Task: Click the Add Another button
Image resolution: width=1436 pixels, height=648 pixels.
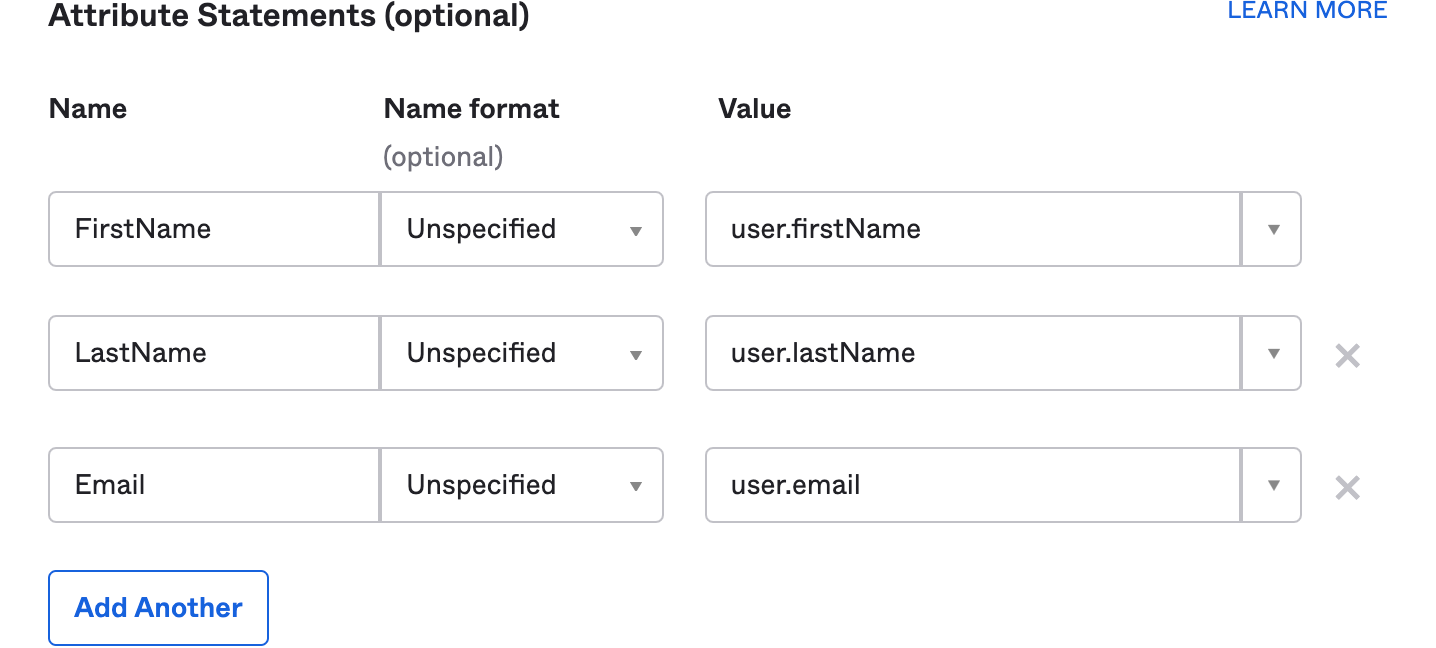Action: [x=157, y=607]
